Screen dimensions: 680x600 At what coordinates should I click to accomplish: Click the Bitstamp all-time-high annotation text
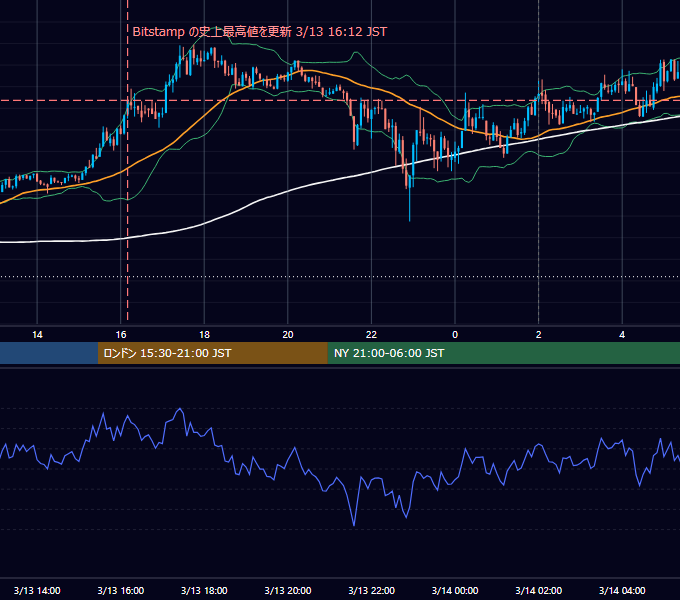point(259,32)
